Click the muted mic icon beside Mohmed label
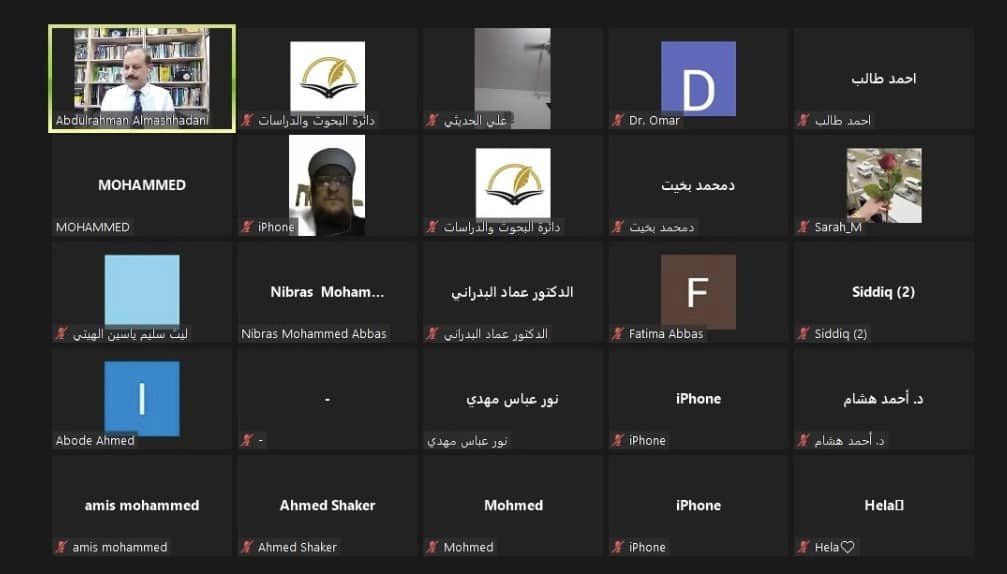The image size is (1007, 574). click(x=432, y=547)
